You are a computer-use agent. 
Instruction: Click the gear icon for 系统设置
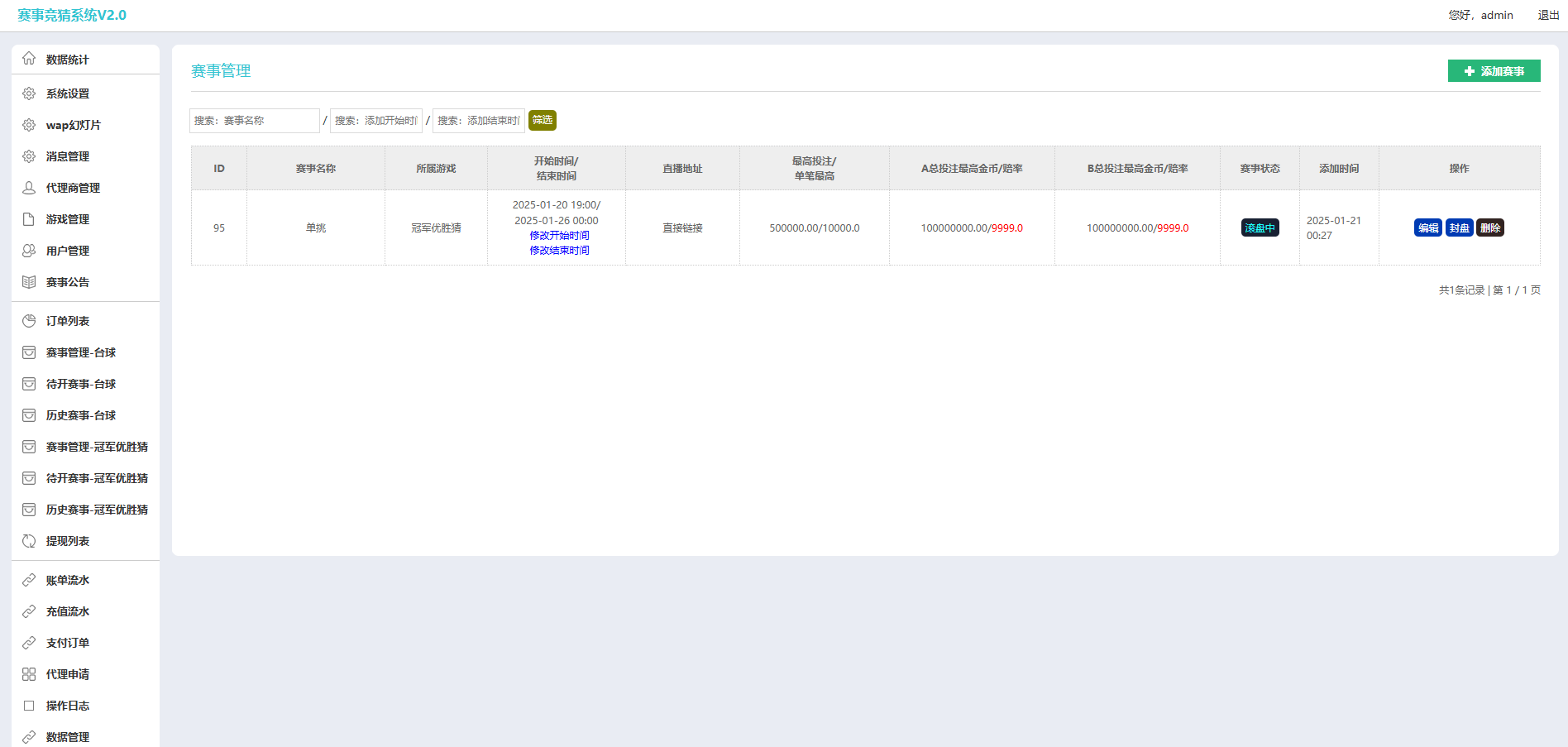coord(29,93)
